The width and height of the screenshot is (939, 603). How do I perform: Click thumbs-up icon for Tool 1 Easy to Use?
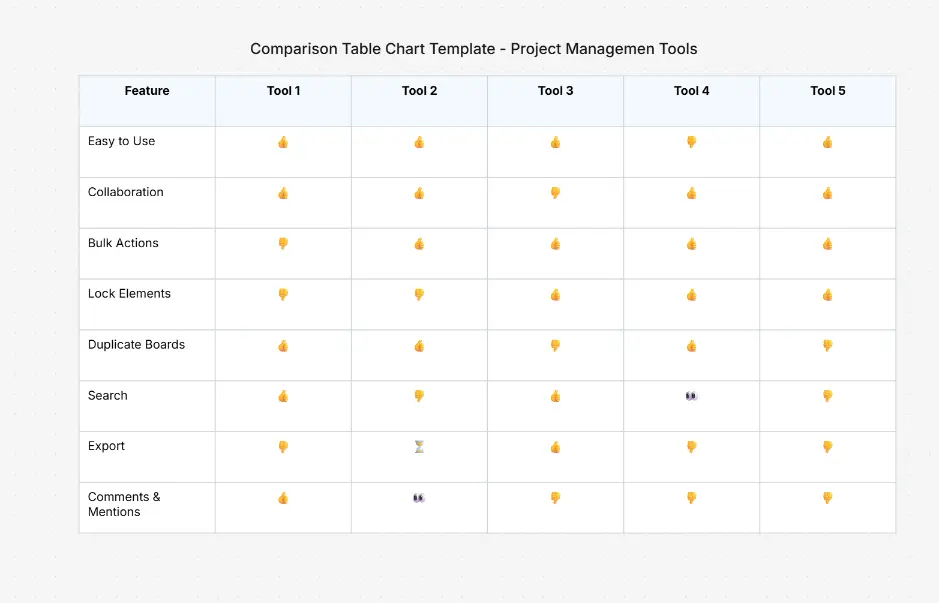[283, 143]
